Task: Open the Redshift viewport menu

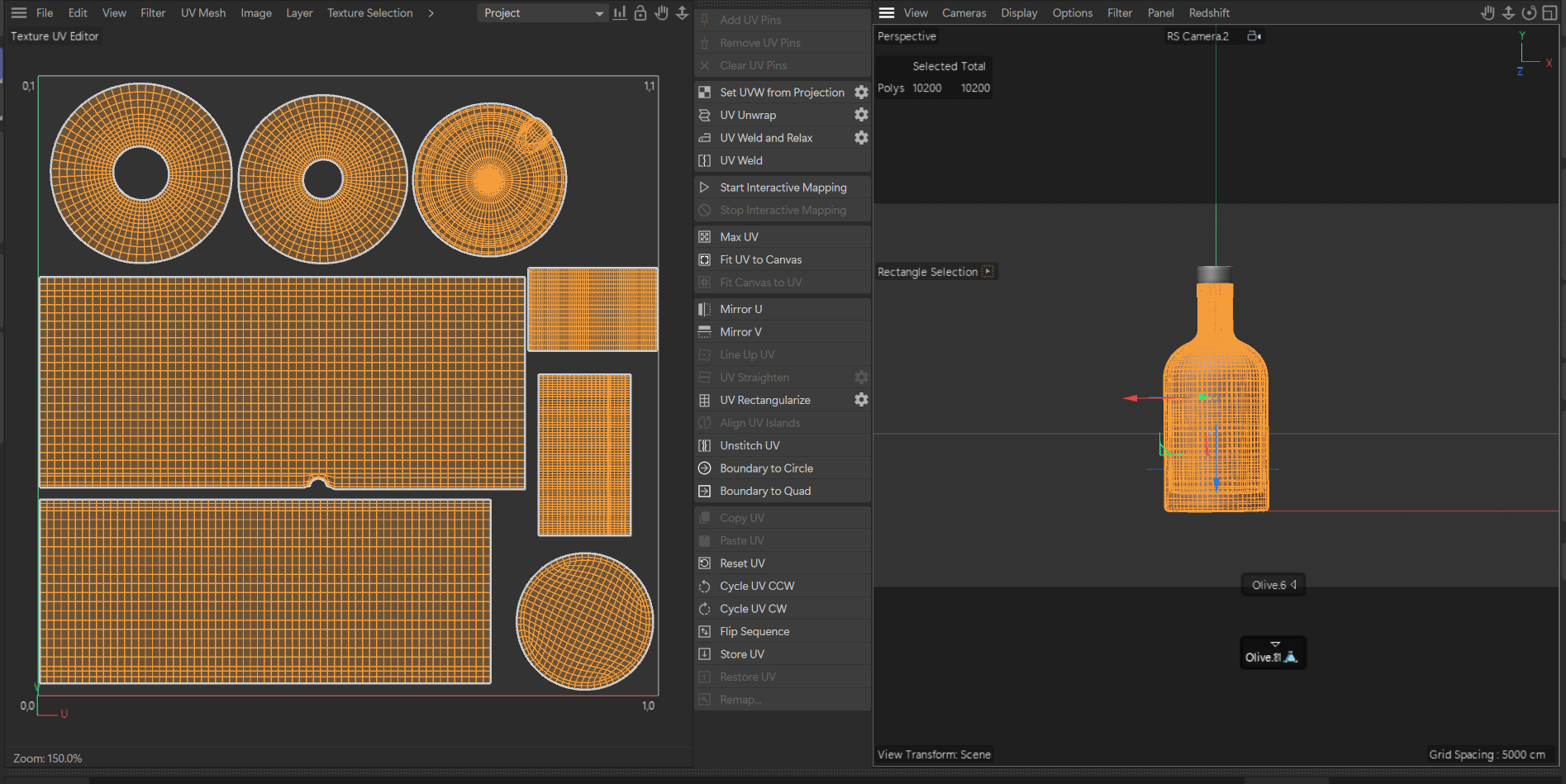Action: pos(1208,13)
